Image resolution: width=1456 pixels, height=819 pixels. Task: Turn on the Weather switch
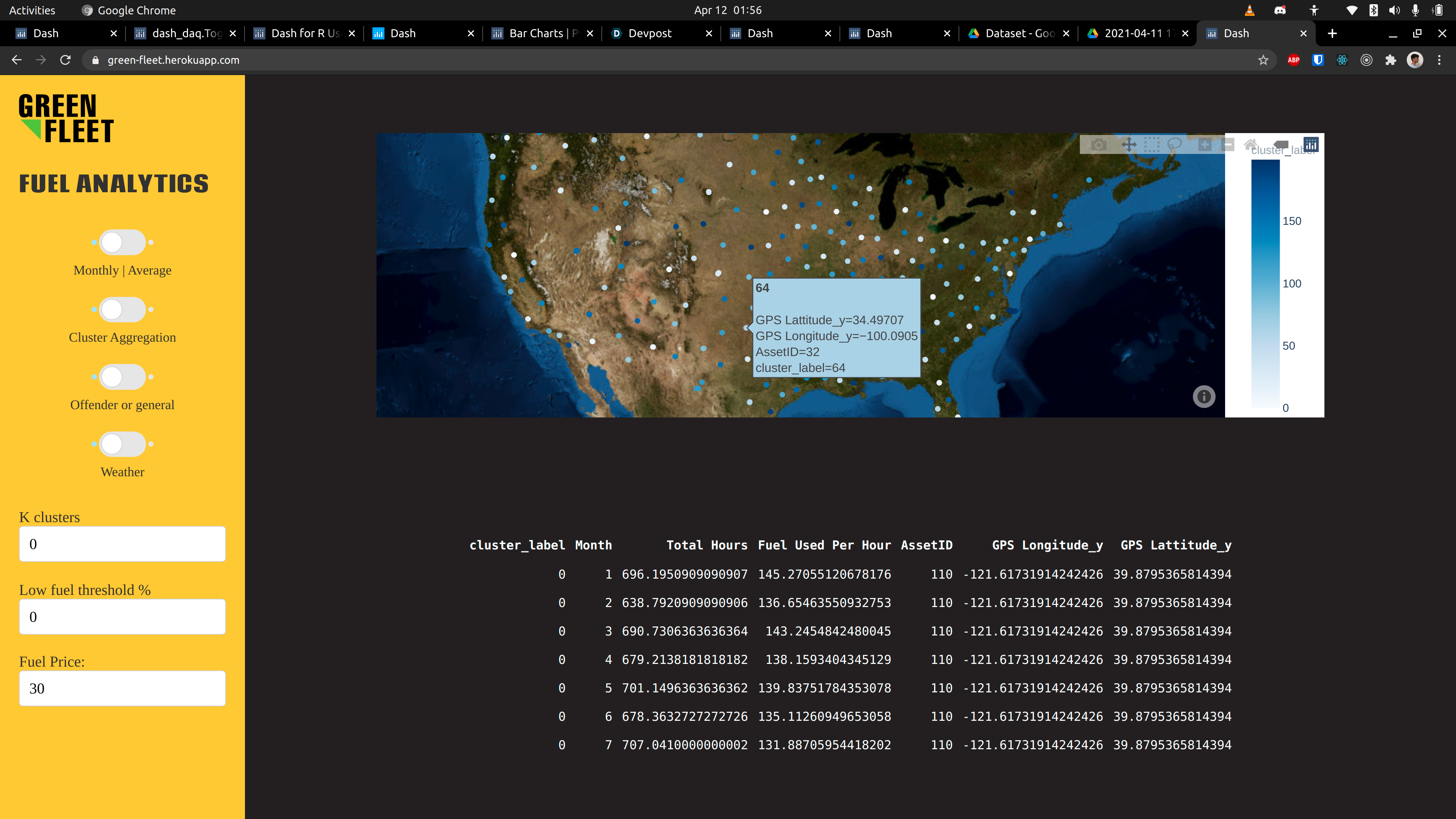pos(122,444)
